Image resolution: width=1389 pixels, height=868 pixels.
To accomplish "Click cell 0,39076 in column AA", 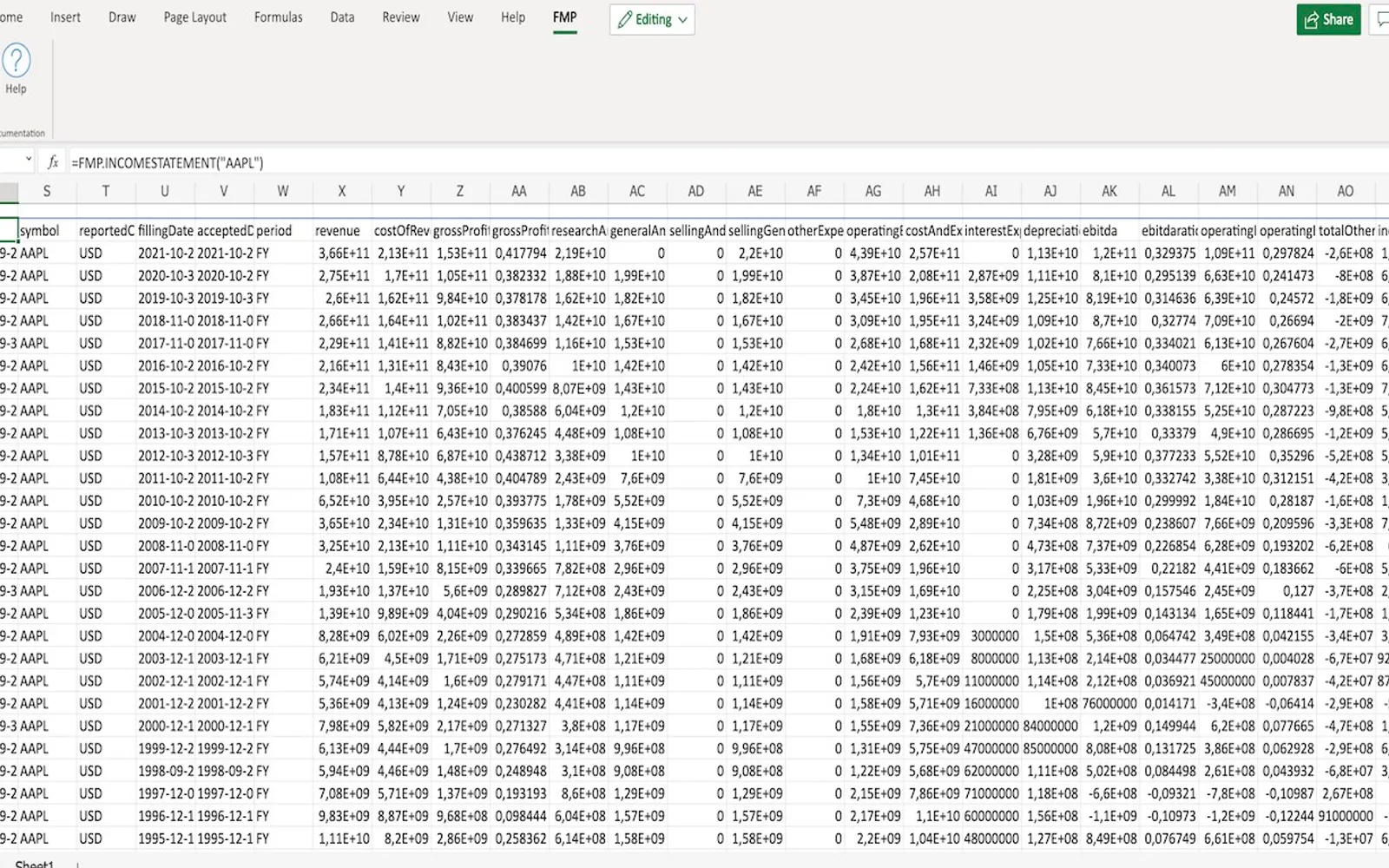I will point(519,365).
